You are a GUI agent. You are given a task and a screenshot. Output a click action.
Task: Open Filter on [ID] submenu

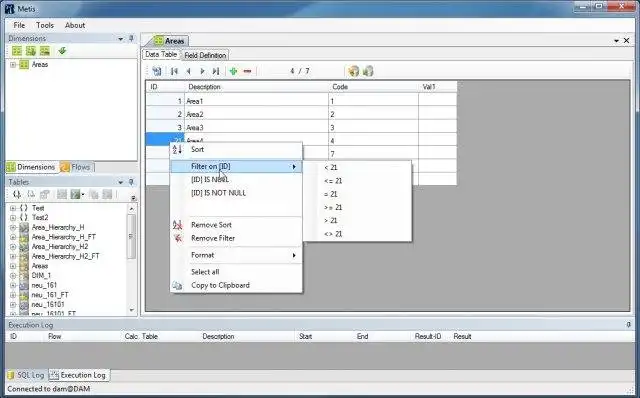[x=236, y=167]
